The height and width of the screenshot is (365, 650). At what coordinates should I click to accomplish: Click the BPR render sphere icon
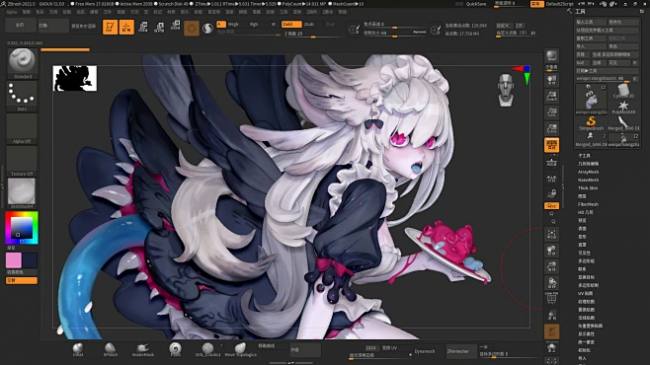[551, 57]
